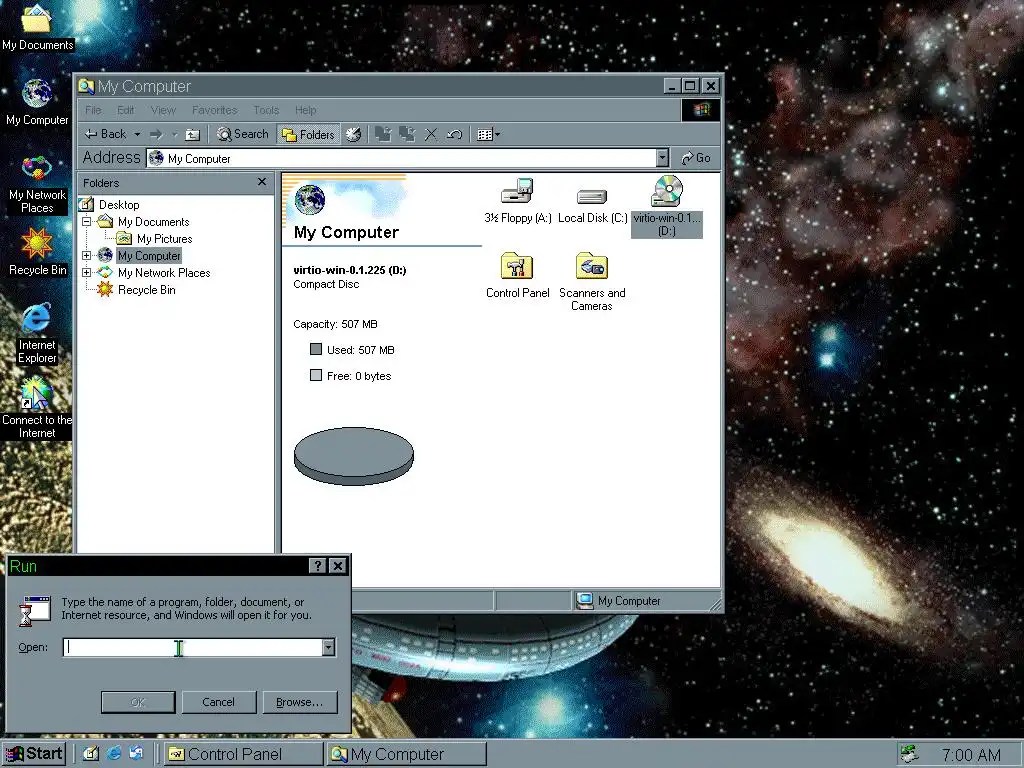Screen dimensions: 1024x768
Task: Go back using the Back toolbar button
Action: (x=104, y=135)
